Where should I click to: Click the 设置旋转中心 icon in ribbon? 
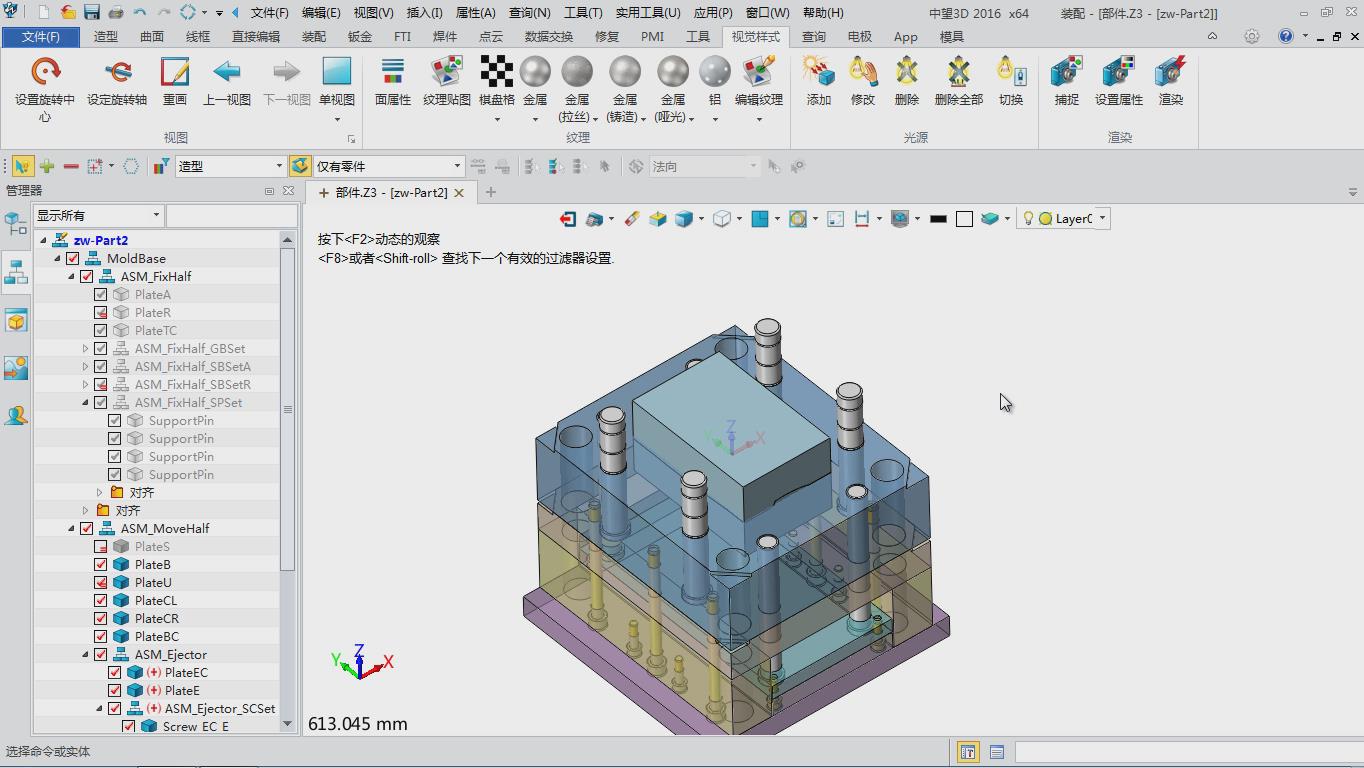pos(45,73)
